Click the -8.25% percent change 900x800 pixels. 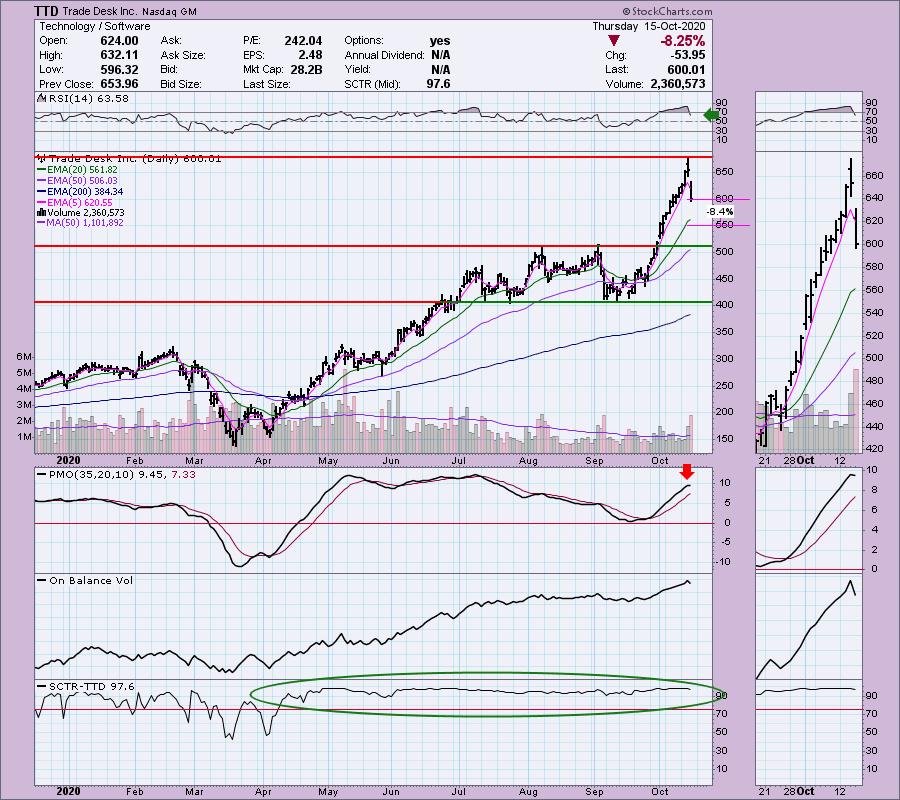click(x=683, y=41)
